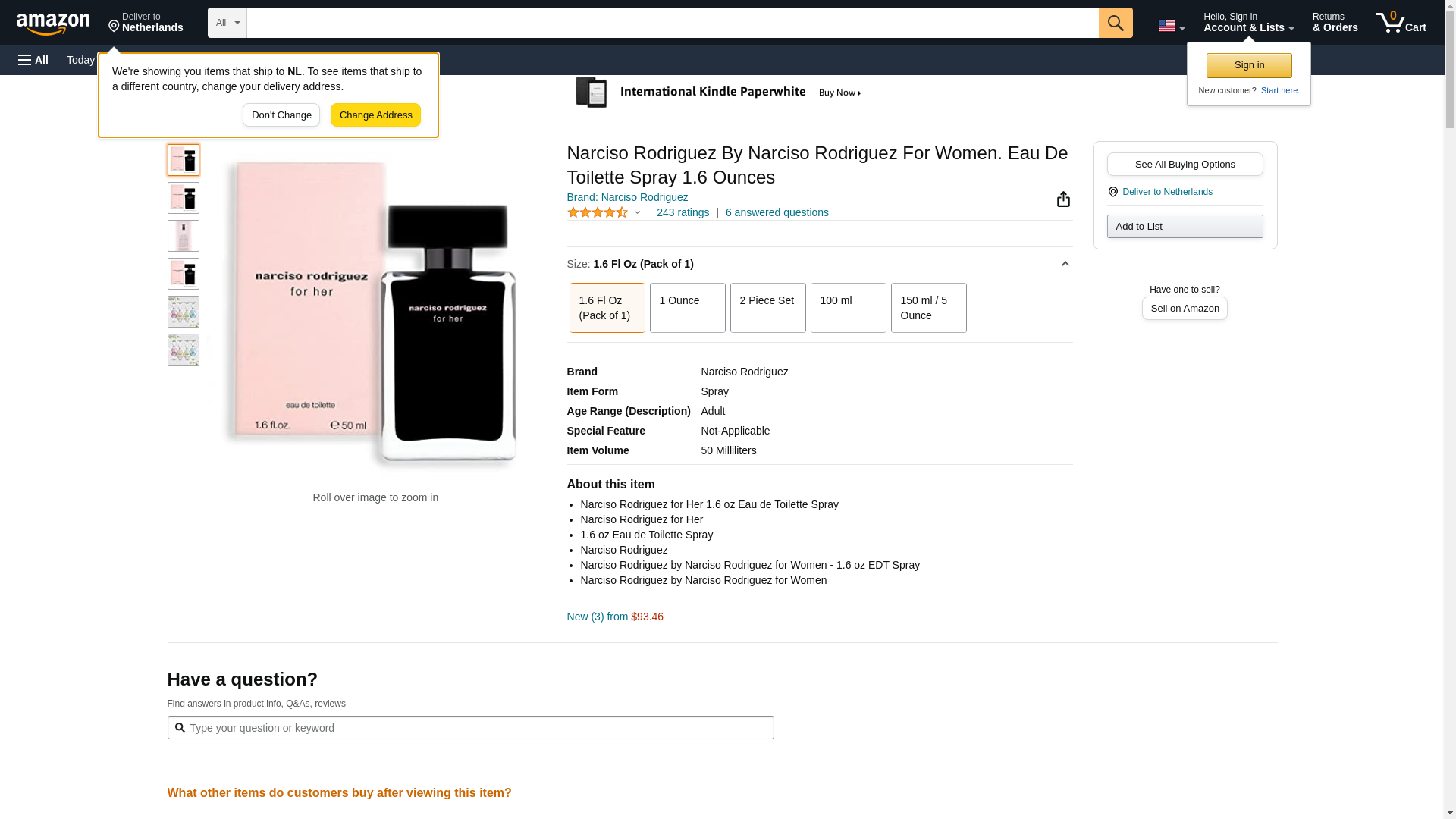The height and width of the screenshot is (819, 1456).
Task: Open Returns & Orders
Action: click(1335, 23)
